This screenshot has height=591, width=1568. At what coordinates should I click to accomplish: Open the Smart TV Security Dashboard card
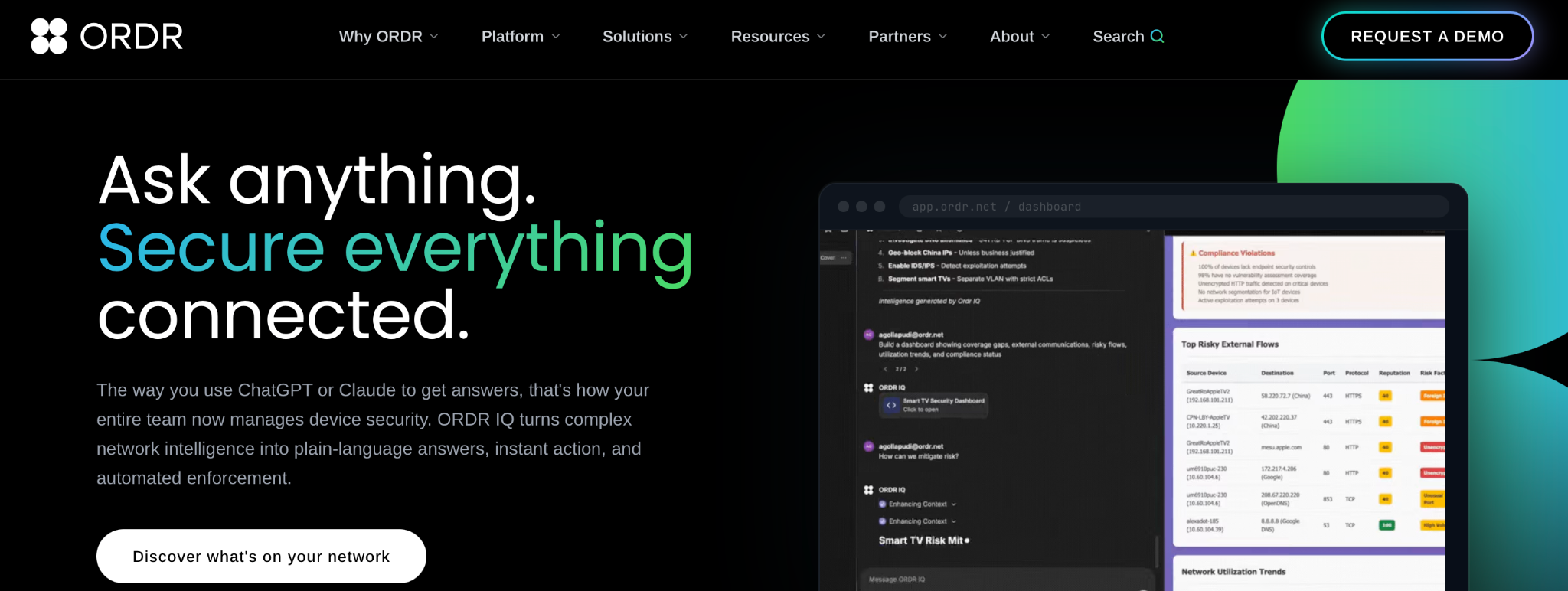pos(934,405)
